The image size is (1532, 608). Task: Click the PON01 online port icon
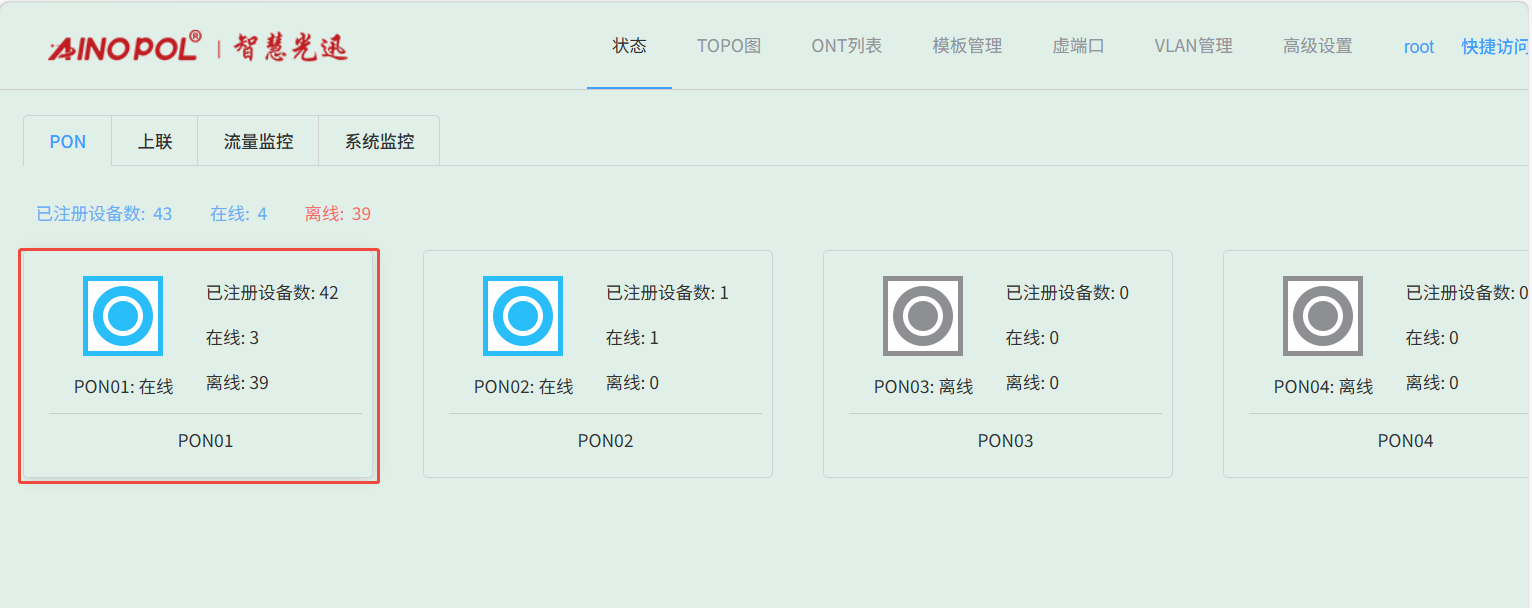click(x=123, y=316)
